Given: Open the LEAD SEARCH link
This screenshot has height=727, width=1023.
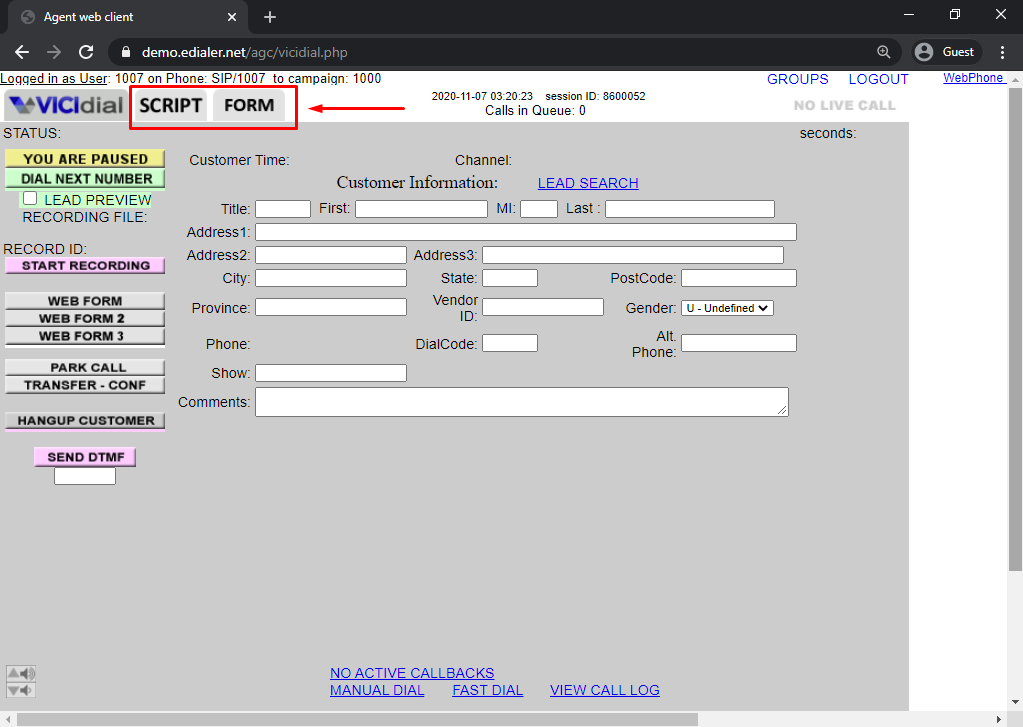Looking at the screenshot, I should click(x=588, y=183).
